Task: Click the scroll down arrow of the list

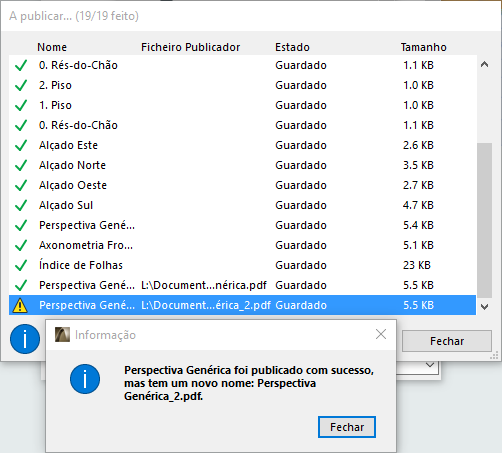Action: point(485,306)
